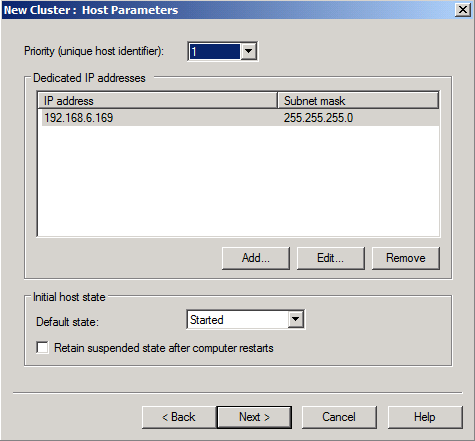Click the empty area of the IP list
Screen dimensions: 475x441
[238, 180]
